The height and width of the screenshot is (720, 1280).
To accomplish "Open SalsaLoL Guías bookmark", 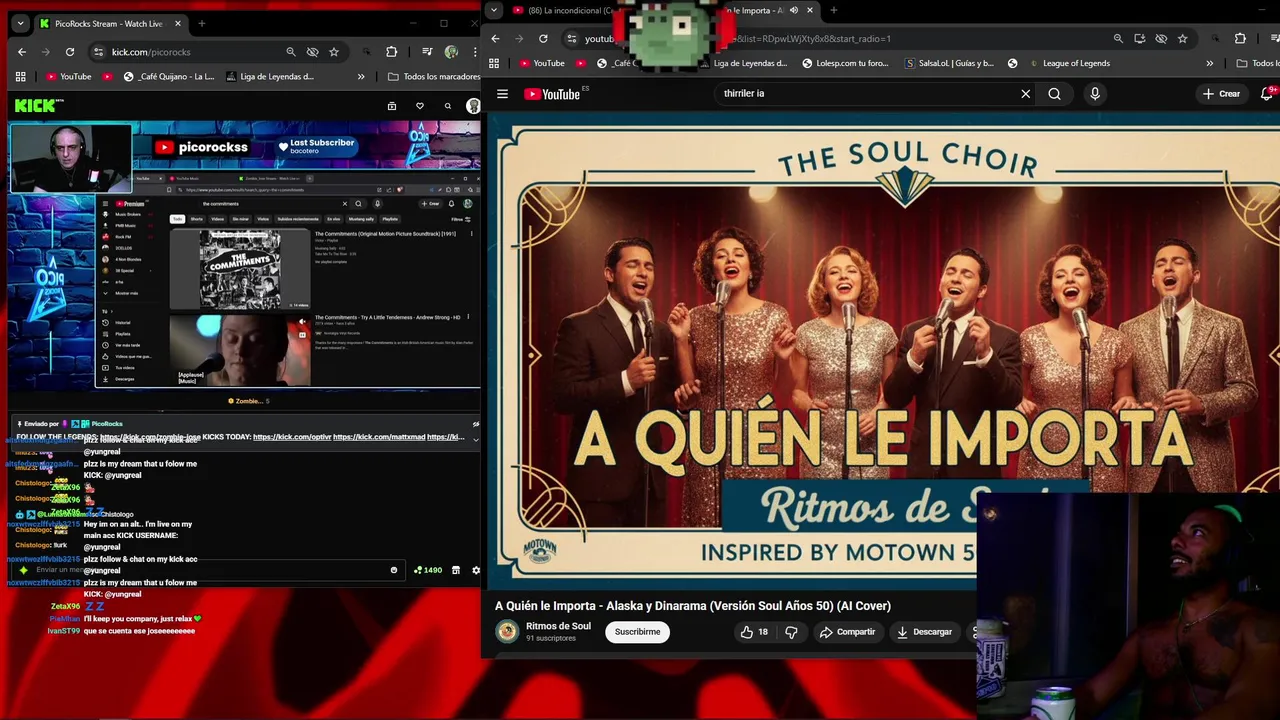I will point(949,63).
